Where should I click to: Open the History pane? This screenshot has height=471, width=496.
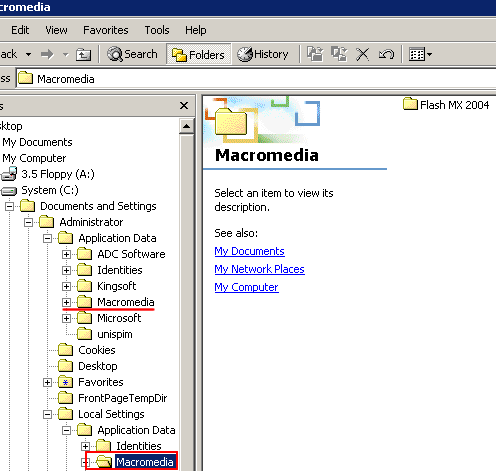click(x=263, y=54)
